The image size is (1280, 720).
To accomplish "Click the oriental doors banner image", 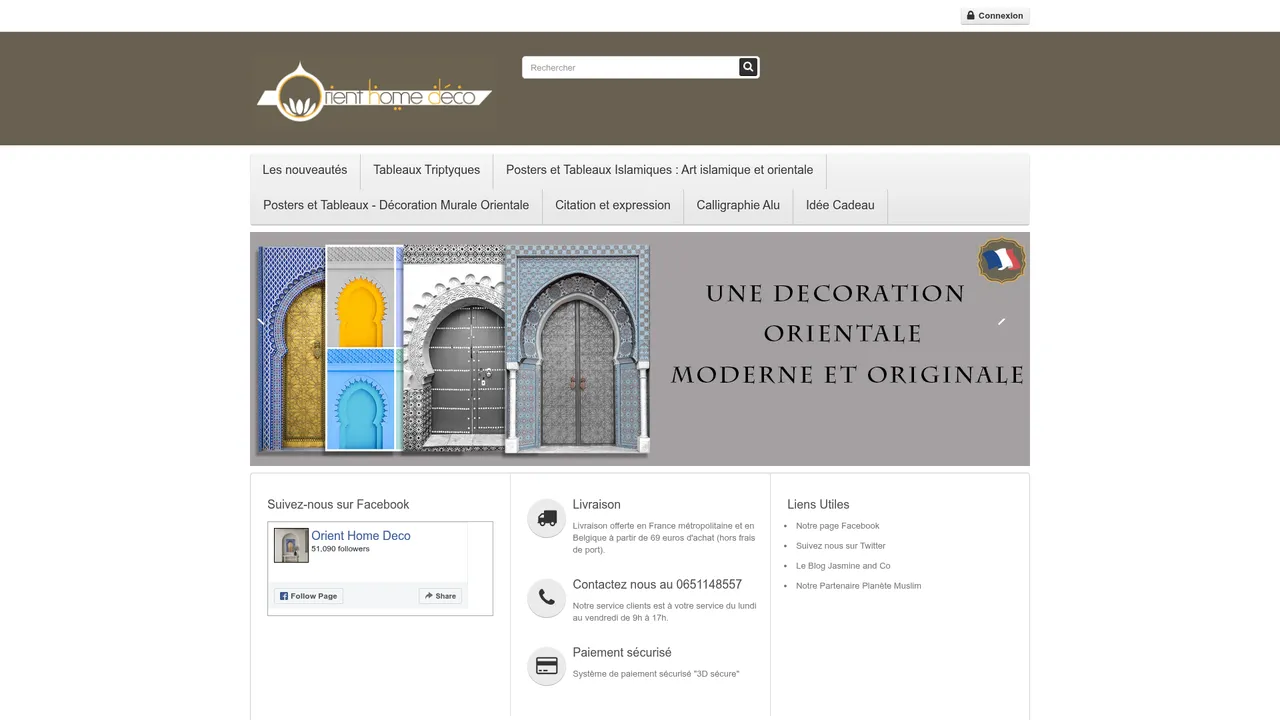I will (640, 349).
